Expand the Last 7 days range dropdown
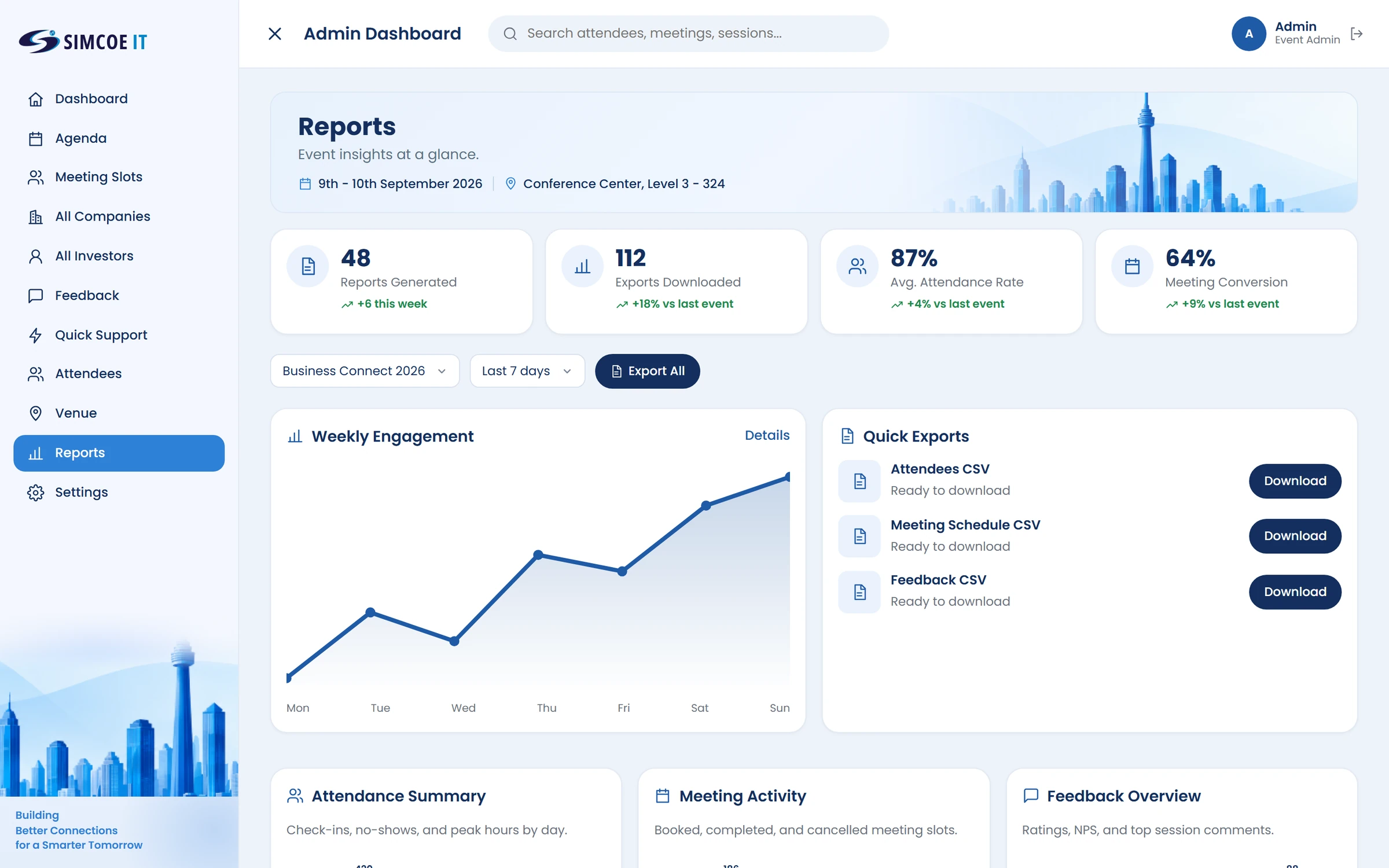This screenshot has height=868, width=1389. pyautogui.click(x=527, y=371)
